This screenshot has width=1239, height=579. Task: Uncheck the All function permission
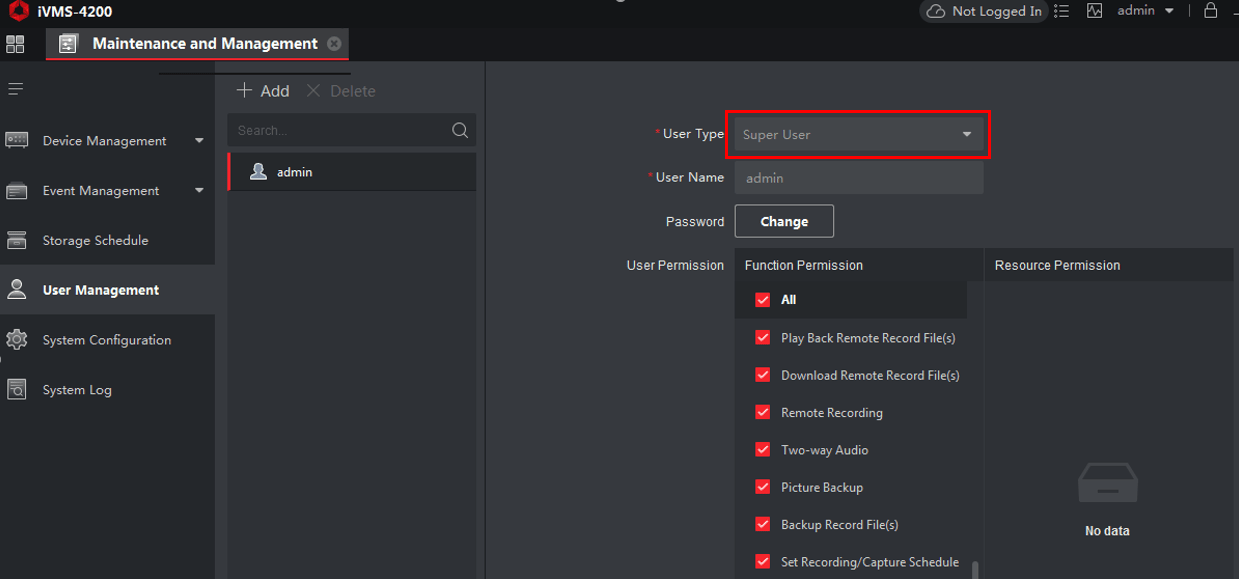pos(763,299)
